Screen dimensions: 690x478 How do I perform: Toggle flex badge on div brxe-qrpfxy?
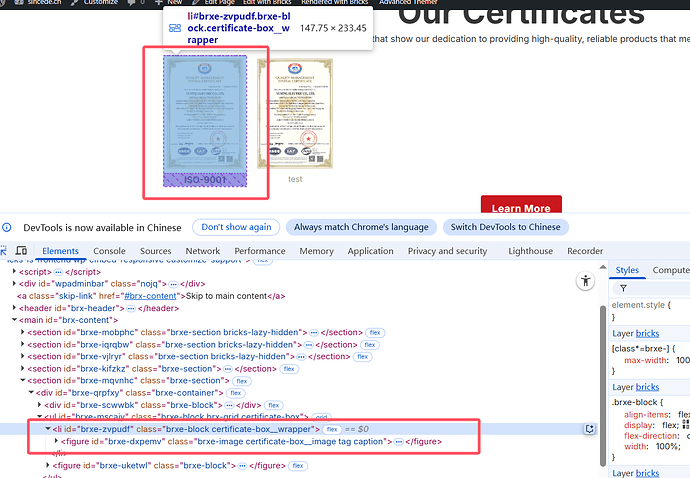(236, 393)
